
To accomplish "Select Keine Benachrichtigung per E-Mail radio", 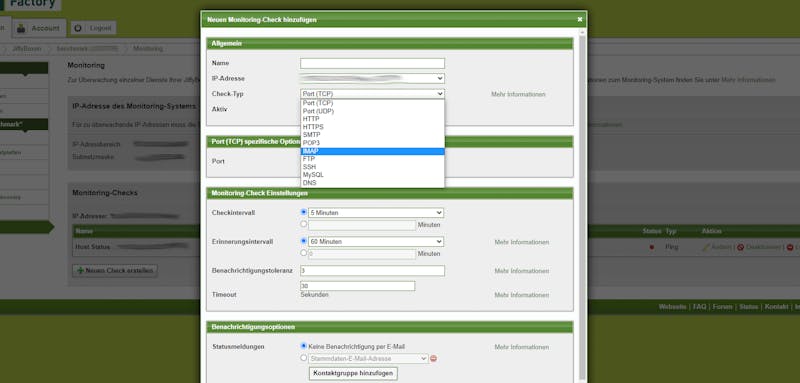I will point(304,346).
